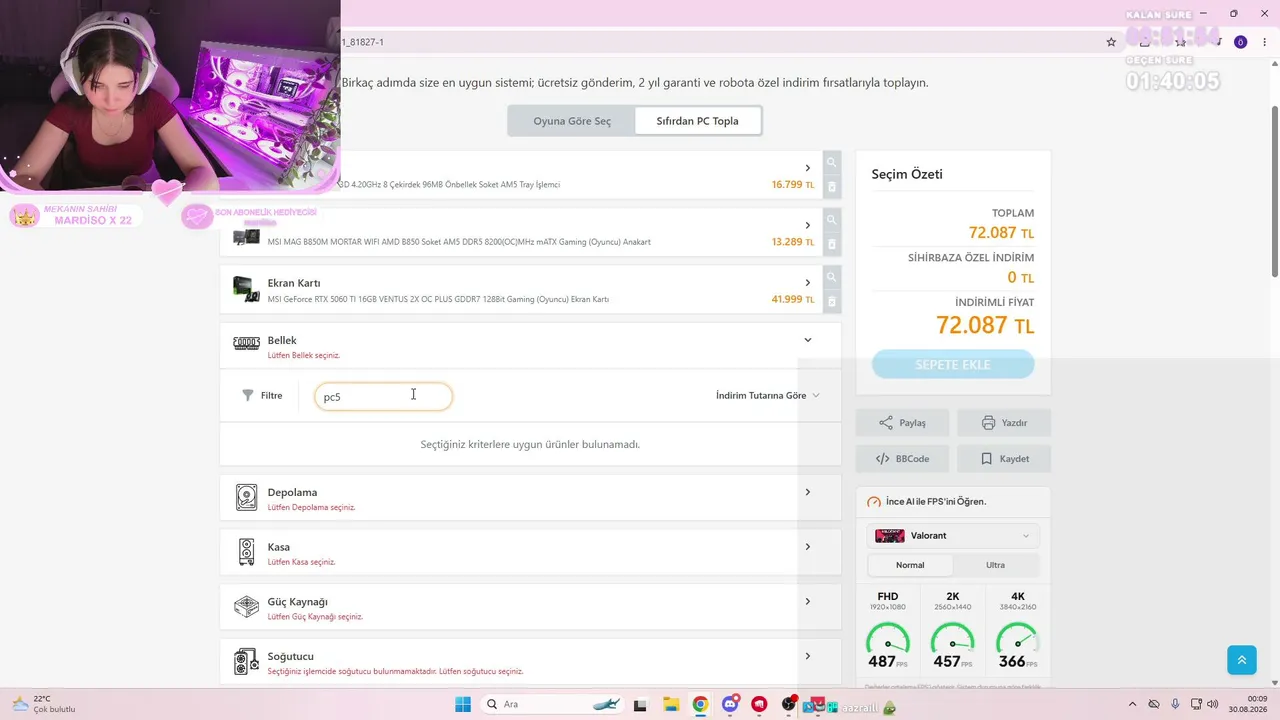The image size is (1280, 720).
Task: Click the 13.289 TL motherboard price
Action: [x=793, y=242]
